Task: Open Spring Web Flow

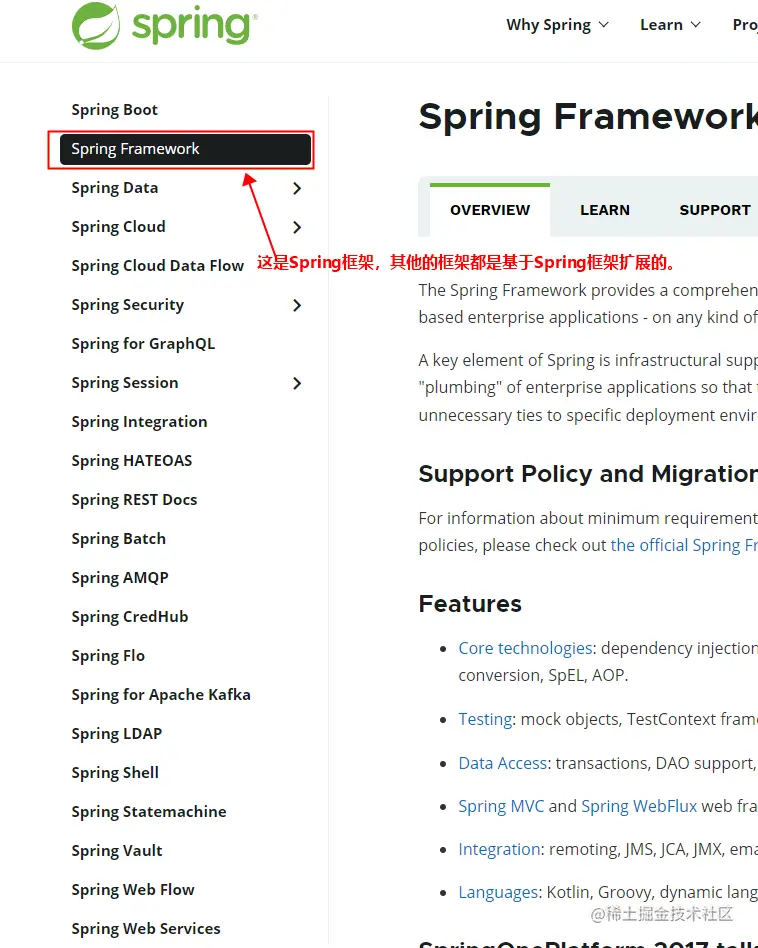Action: [133, 890]
